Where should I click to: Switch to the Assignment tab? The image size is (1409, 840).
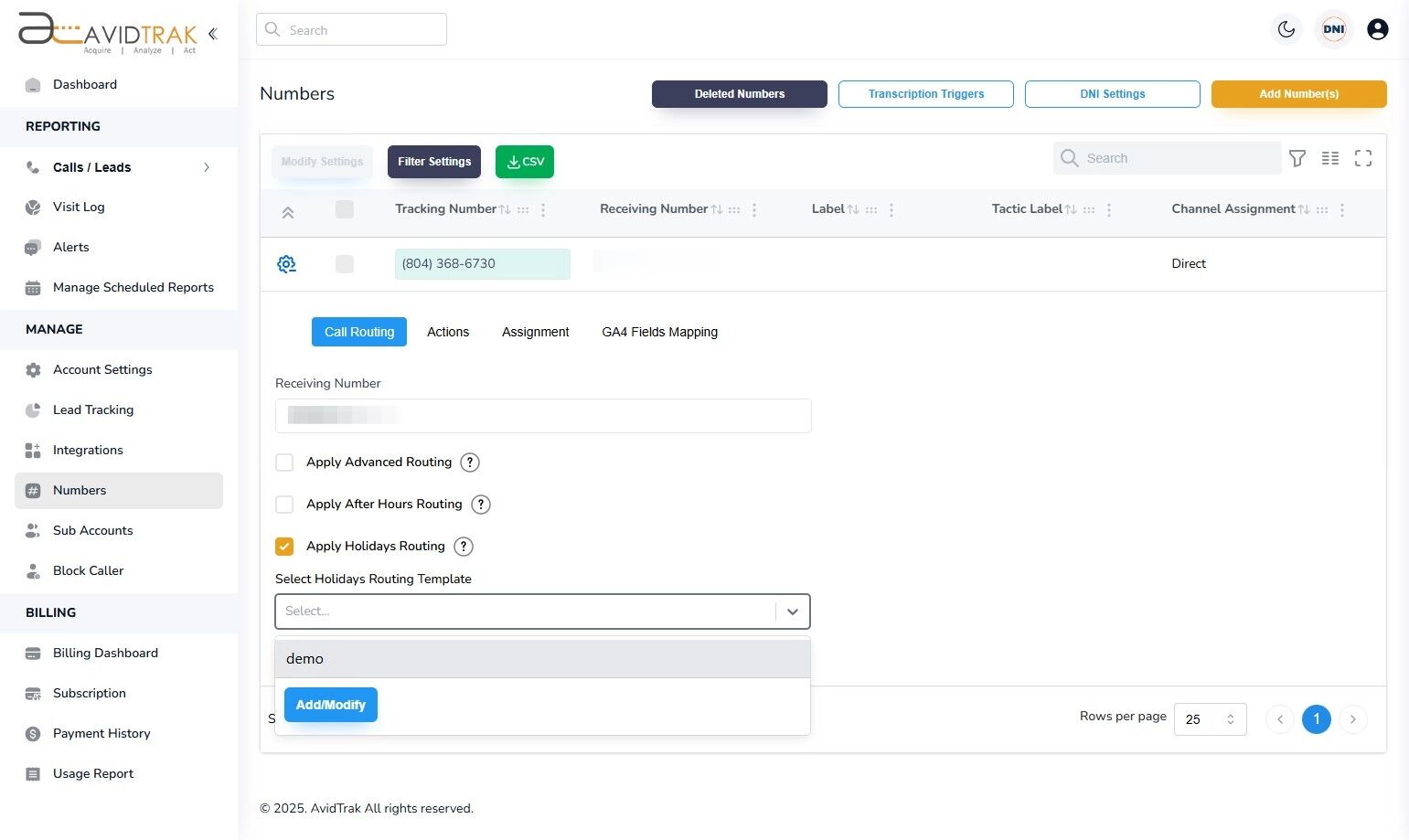[x=536, y=332]
